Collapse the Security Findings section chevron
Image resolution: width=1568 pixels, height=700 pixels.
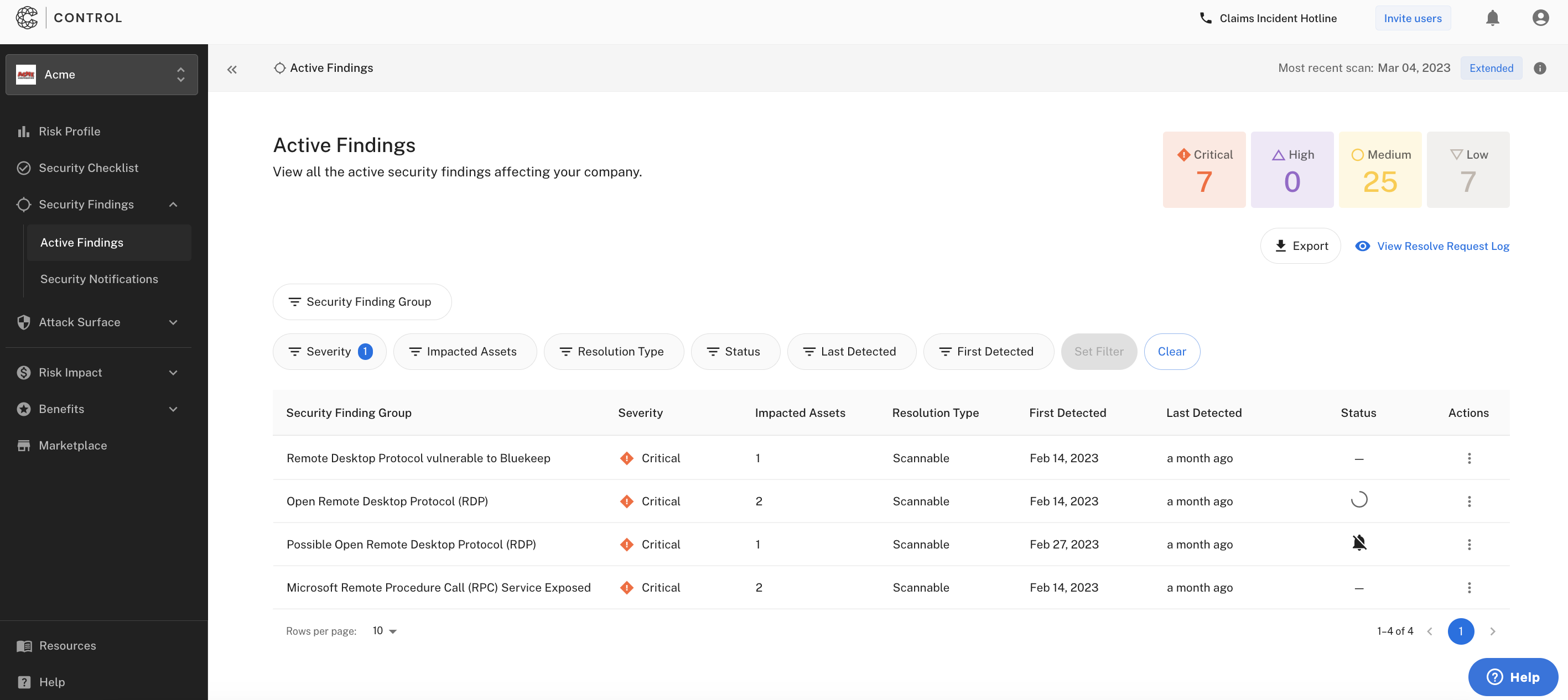(x=174, y=205)
